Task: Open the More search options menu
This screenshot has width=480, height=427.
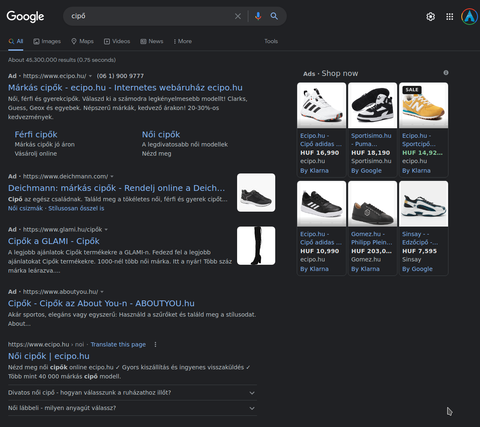Action: 183,41
